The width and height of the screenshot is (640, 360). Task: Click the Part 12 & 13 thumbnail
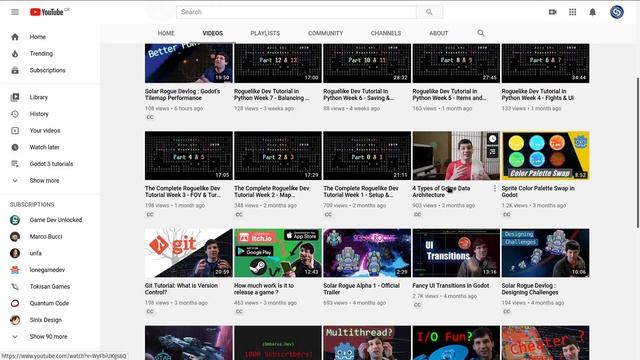coord(278,63)
